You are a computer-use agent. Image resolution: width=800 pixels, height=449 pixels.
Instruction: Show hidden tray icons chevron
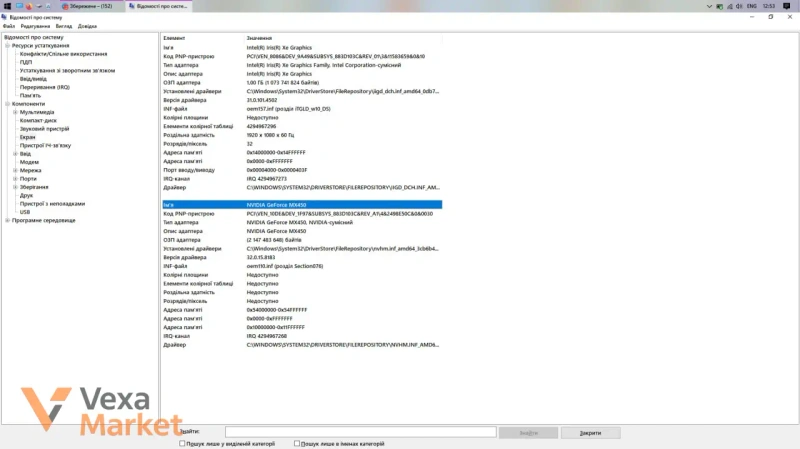pos(709,6)
